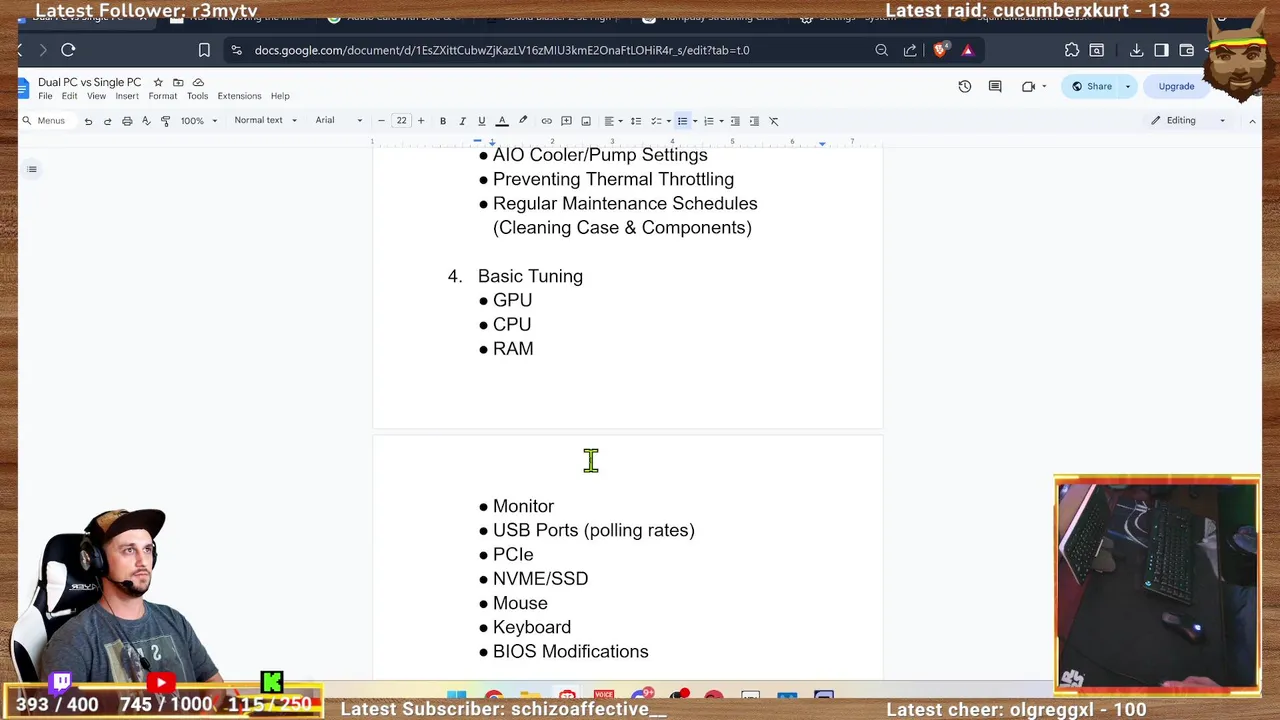Click the Menus search box
The height and width of the screenshot is (720, 1280).
tap(44, 121)
